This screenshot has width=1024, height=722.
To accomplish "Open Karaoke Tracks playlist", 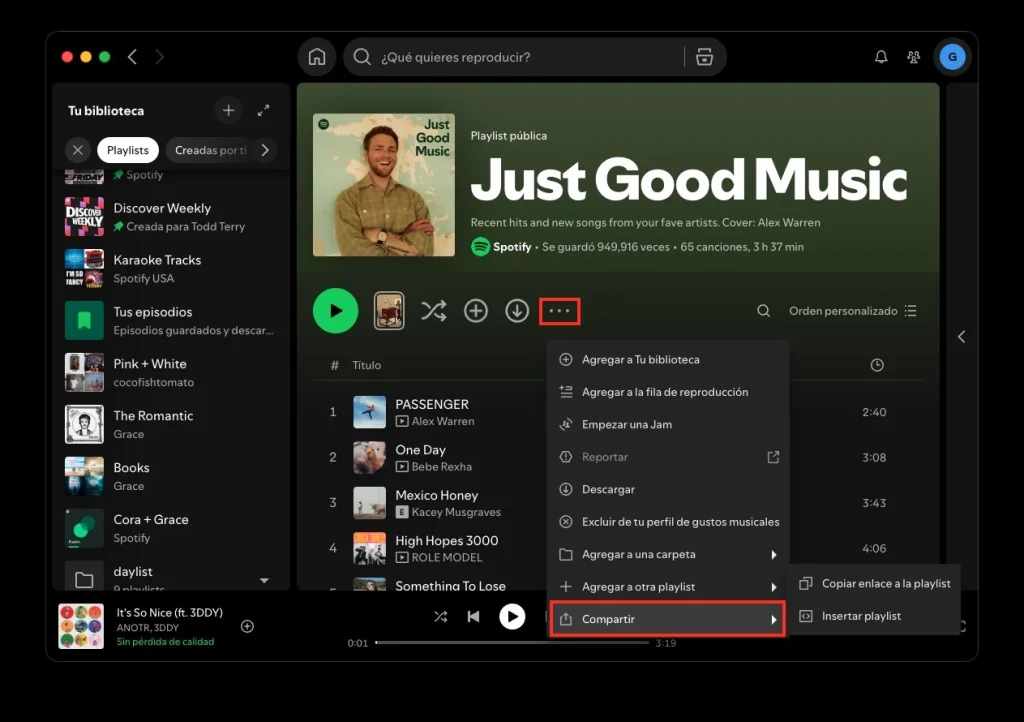I will [171, 268].
